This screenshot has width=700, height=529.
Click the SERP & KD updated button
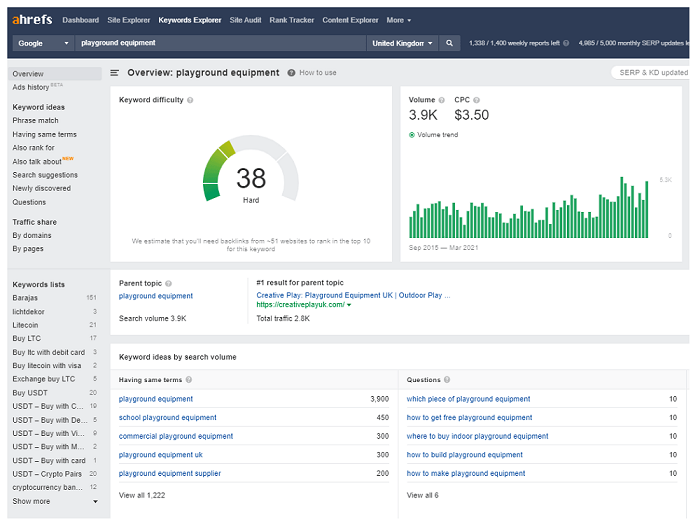[653, 73]
